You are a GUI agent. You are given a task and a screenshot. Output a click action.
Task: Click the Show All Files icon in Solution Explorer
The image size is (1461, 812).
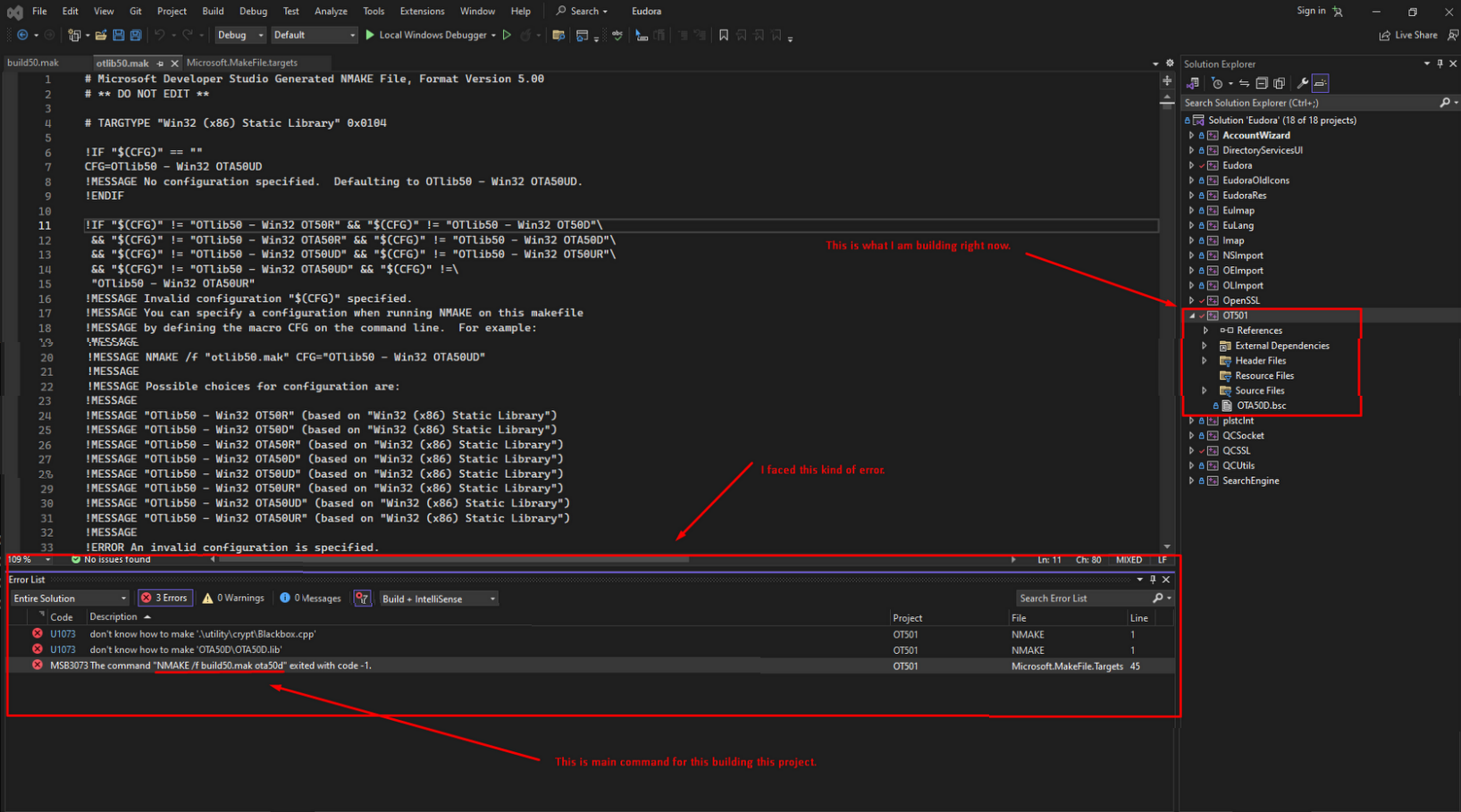click(x=1280, y=83)
